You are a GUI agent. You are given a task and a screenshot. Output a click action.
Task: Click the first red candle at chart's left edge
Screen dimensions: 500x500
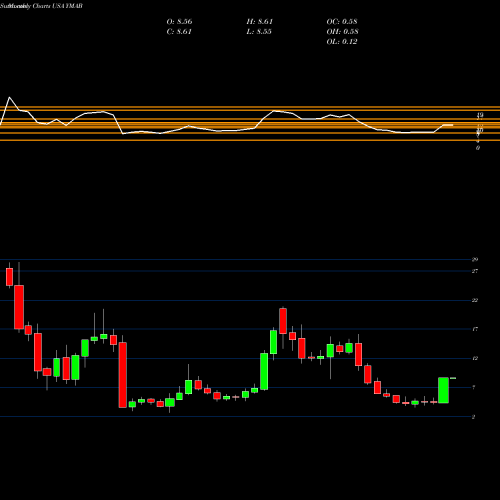pyautogui.click(x=9, y=277)
